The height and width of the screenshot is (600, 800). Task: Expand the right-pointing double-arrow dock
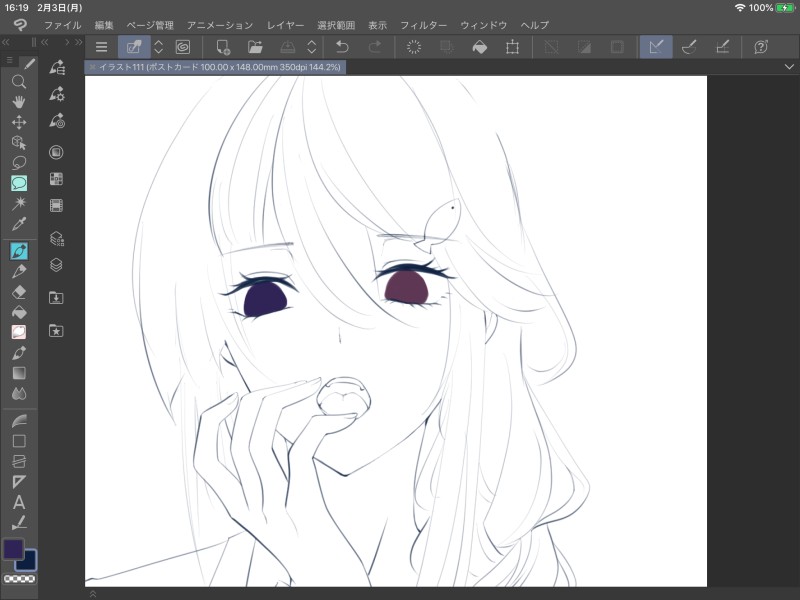79,42
